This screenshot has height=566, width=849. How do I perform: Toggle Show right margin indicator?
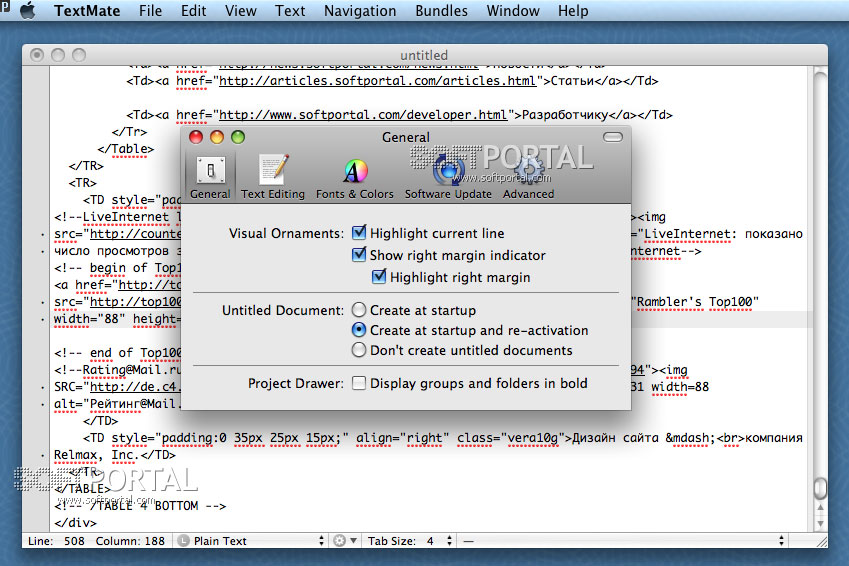358,255
